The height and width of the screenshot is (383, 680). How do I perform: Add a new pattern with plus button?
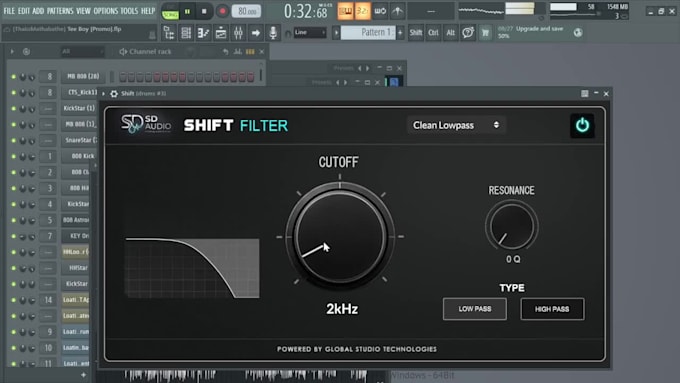[x=400, y=33]
